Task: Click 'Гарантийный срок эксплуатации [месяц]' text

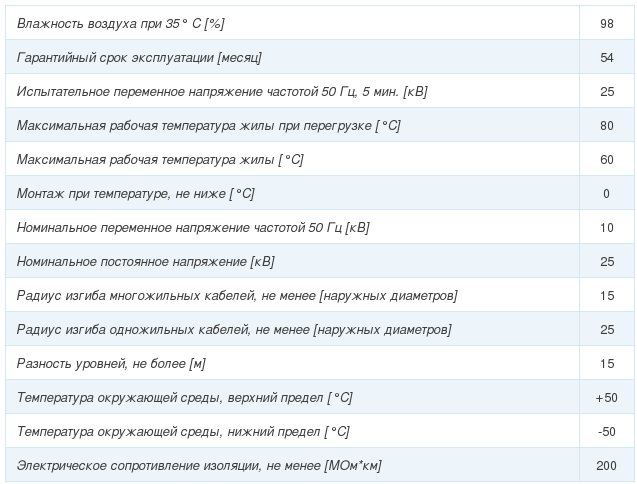Action: point(139,57)
